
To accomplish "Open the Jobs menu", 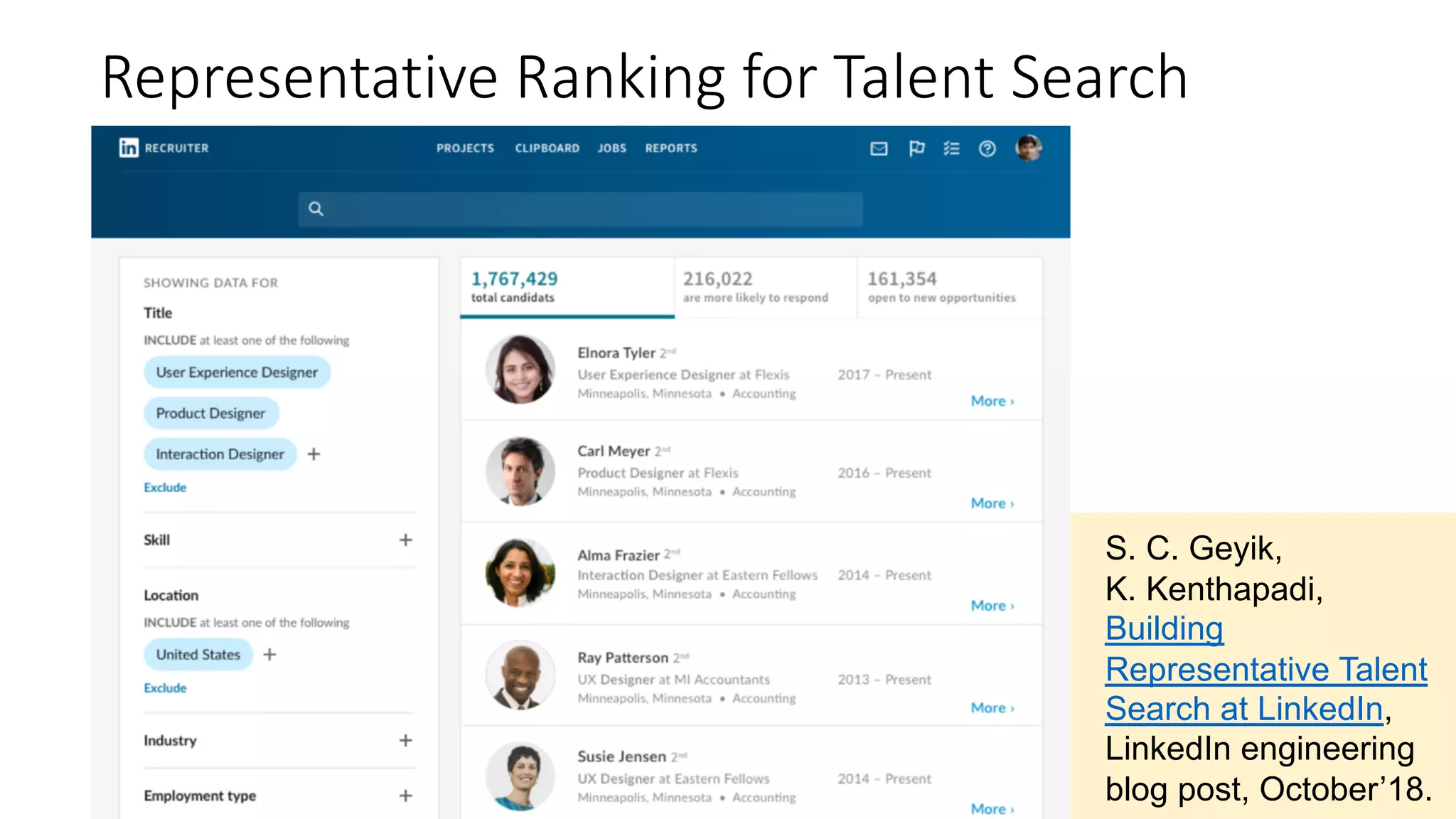I will [x=611, y=149].
